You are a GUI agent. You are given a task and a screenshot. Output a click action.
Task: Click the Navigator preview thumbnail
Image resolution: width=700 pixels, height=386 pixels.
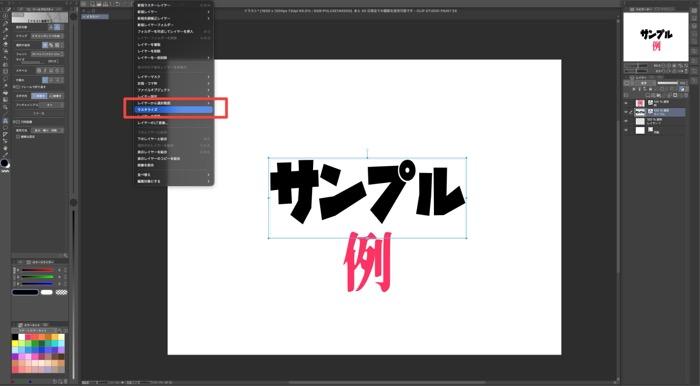pos(656,37)
